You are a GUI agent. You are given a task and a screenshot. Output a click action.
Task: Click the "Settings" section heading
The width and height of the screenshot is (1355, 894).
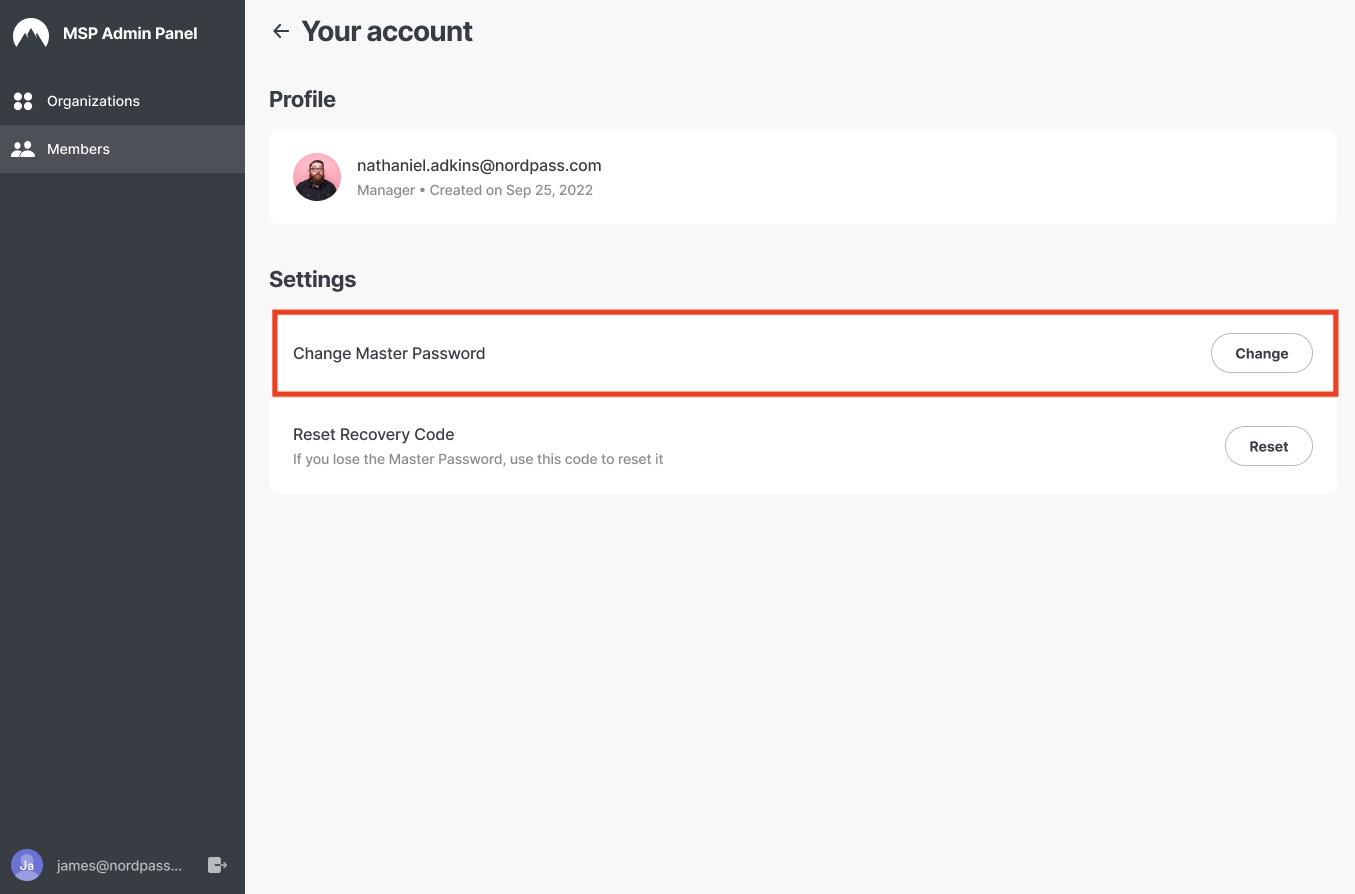(313, 279)
